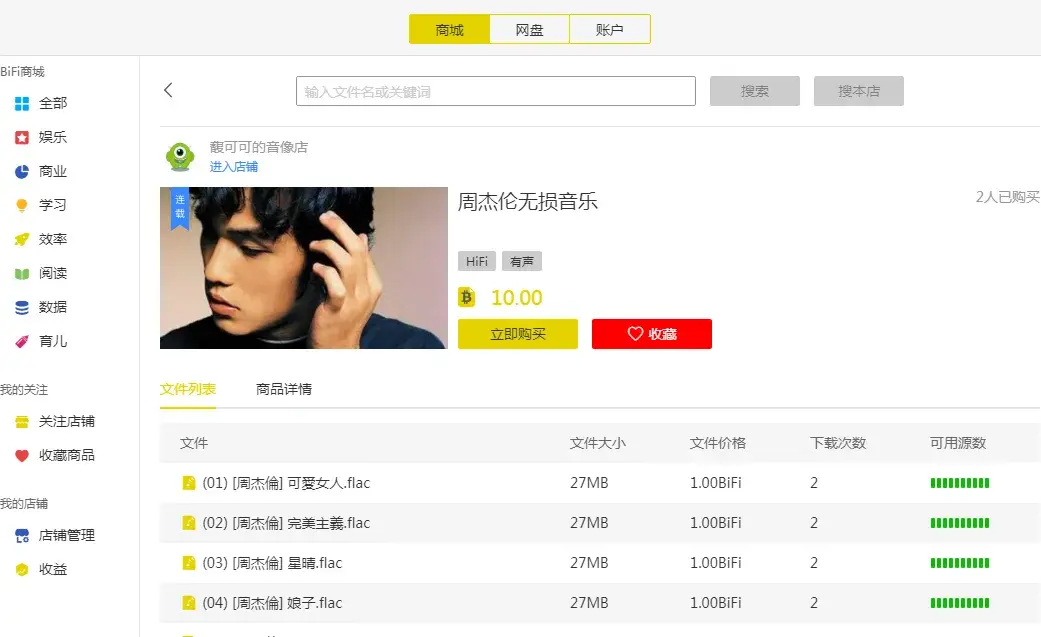
Task: Click file icon of 可愛女人.flac
Action: coord(189,483)
